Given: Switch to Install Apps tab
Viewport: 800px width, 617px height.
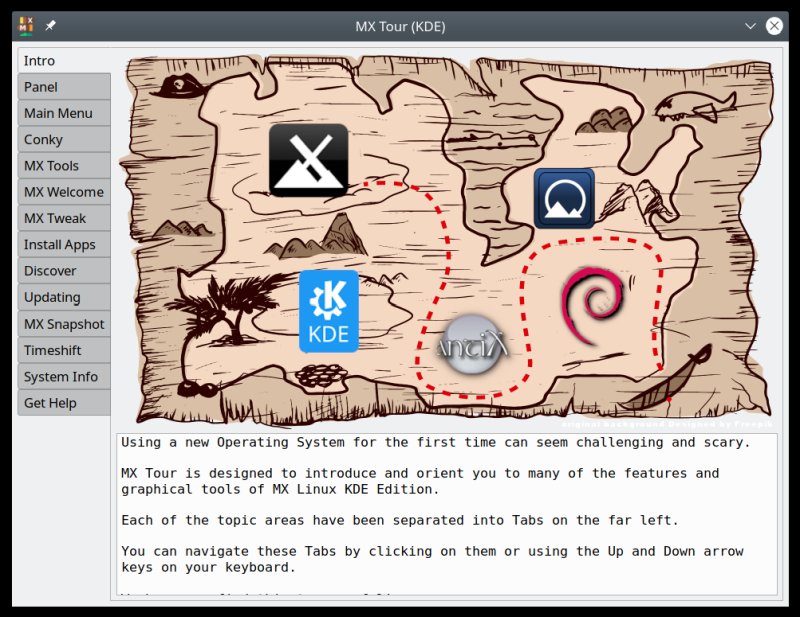Looking at the screenshot, I should (64, 244).
